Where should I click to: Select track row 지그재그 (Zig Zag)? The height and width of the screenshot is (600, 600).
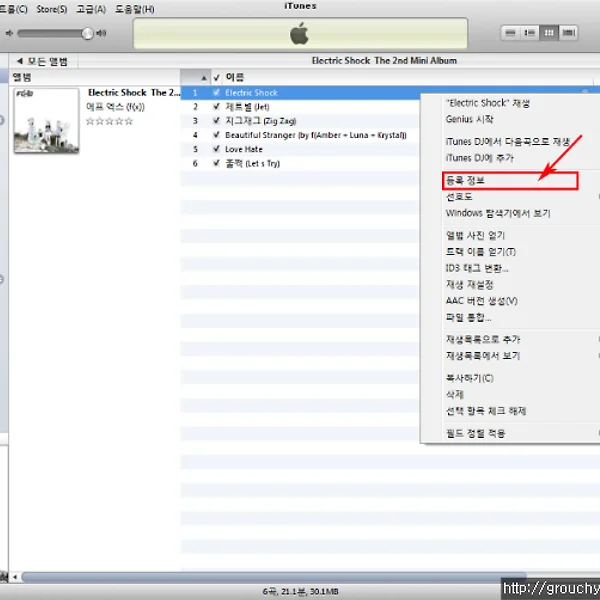pyautogui.click(x=300, y=121)
